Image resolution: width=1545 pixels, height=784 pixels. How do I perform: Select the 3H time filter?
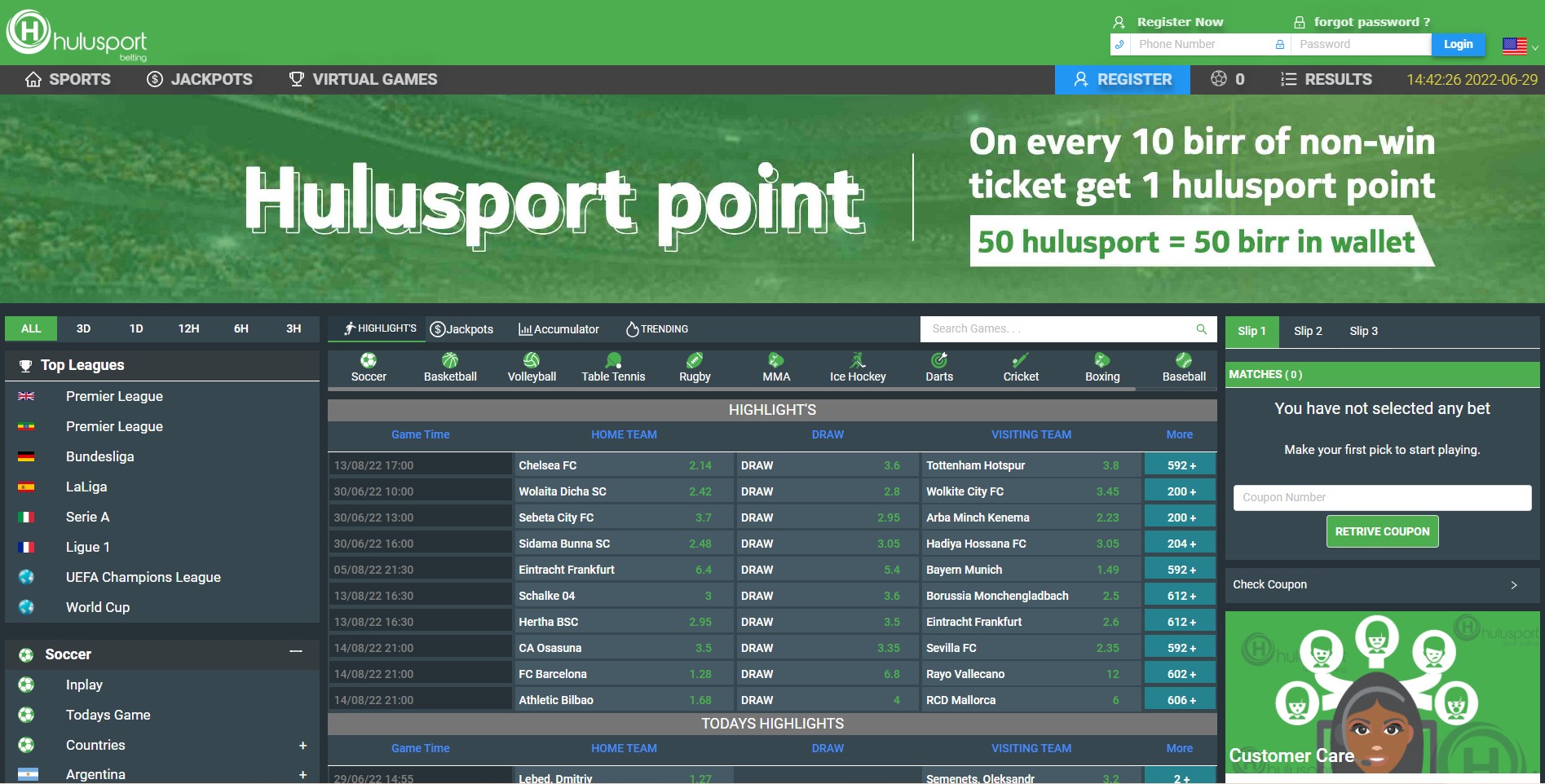(294, 328)
